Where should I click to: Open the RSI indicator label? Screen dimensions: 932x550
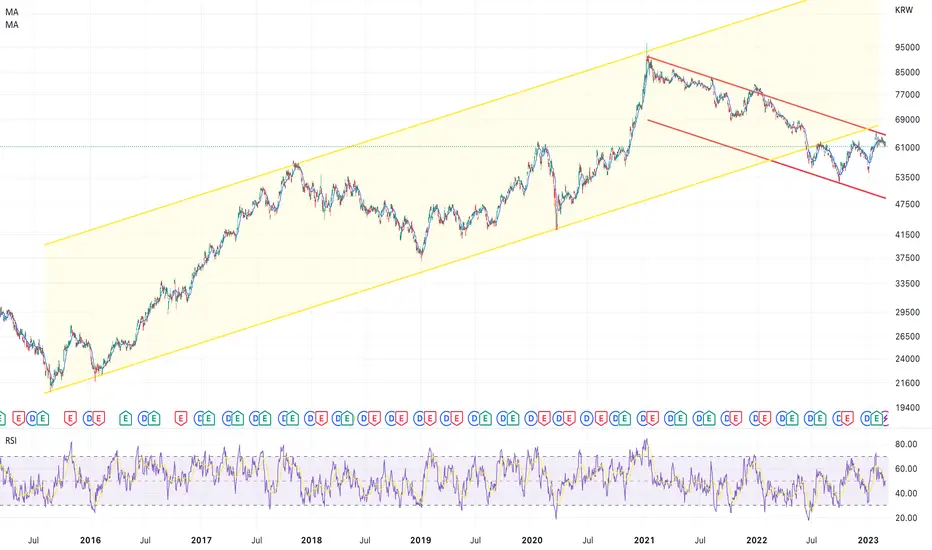pos(11,441)
